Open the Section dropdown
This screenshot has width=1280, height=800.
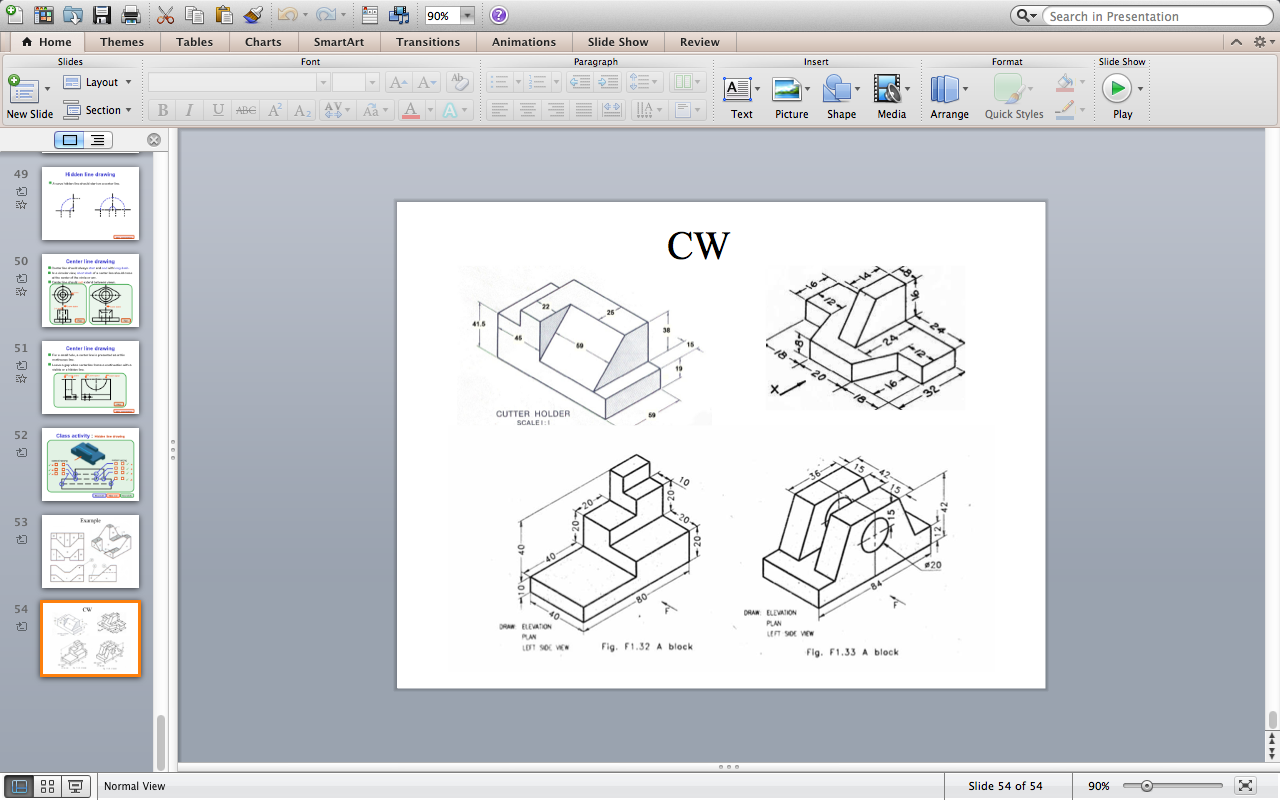(x=98, y=110)
